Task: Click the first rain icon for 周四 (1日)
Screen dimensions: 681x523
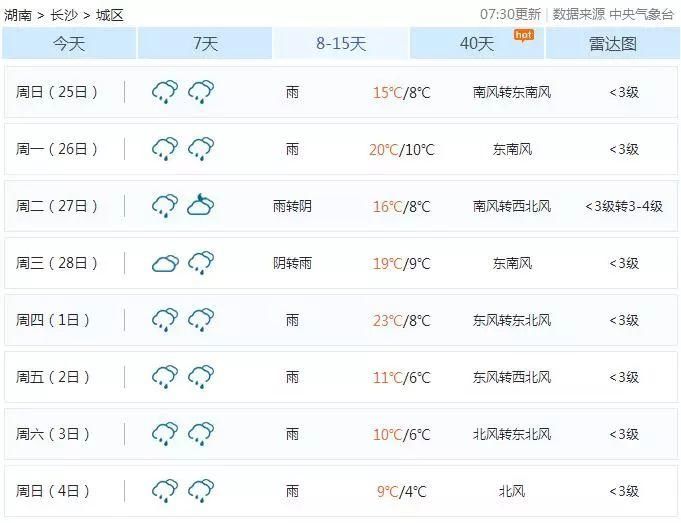Action: [165, 321]
